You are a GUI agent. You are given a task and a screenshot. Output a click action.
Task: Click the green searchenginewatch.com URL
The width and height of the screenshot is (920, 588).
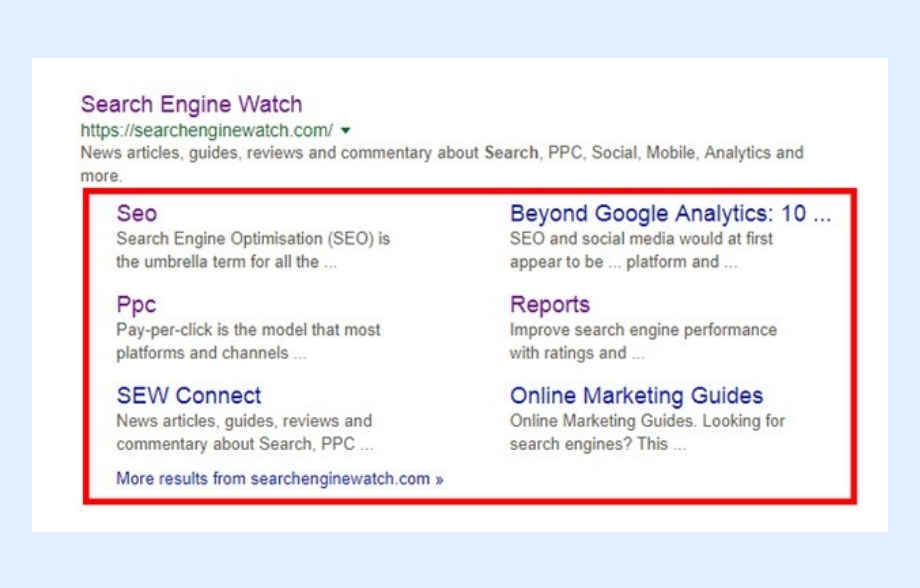coord(207,130)
